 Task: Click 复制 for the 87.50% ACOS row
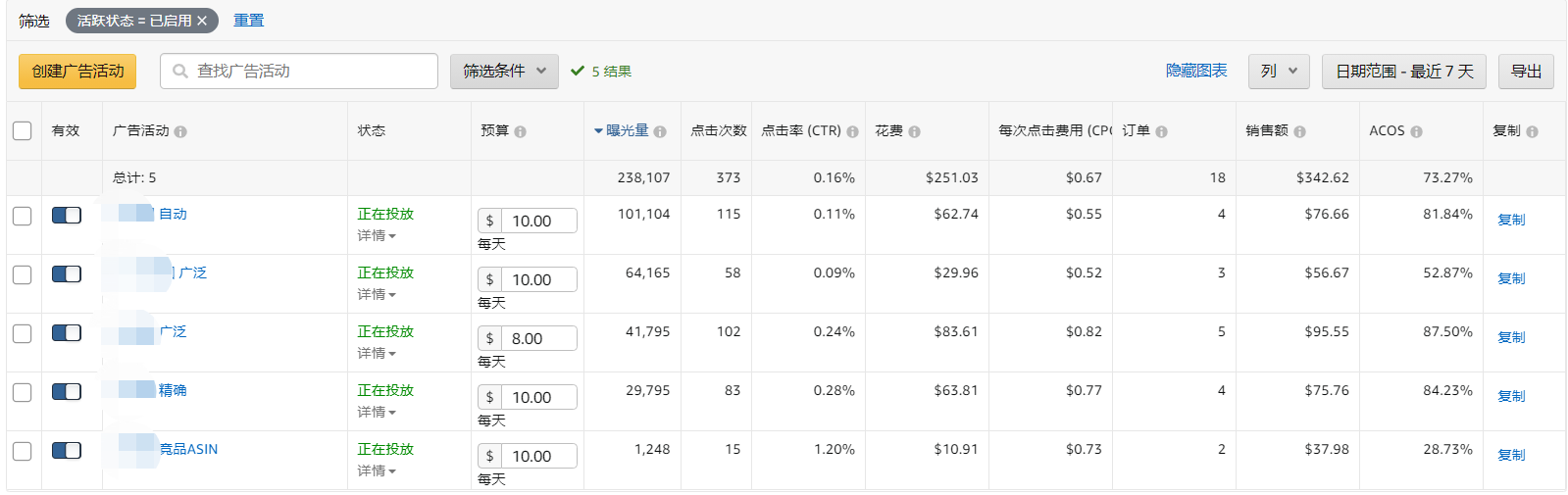pyautogui.click(x=1511, y=337)
